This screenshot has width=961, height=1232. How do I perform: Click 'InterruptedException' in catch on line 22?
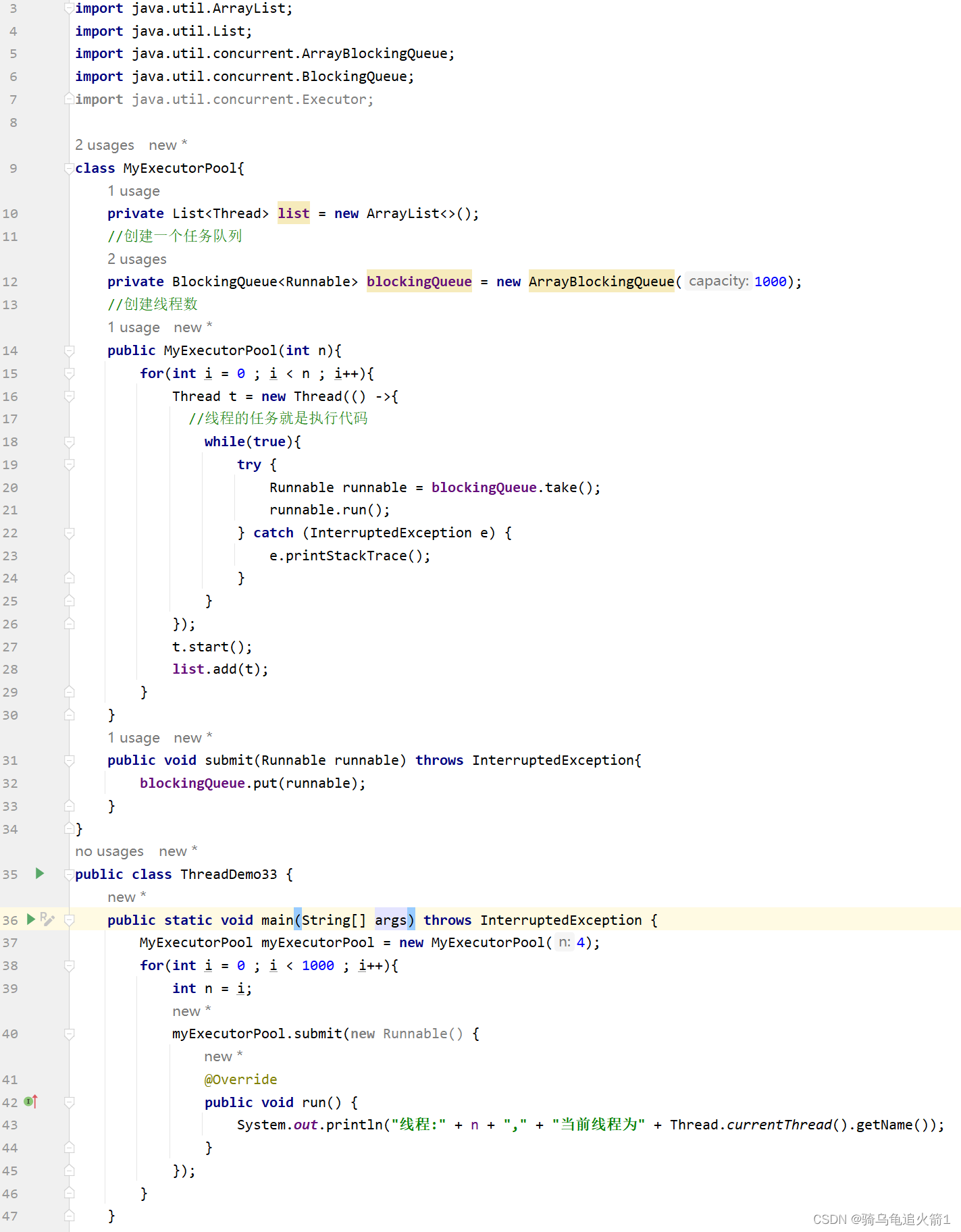coord(391,533)
